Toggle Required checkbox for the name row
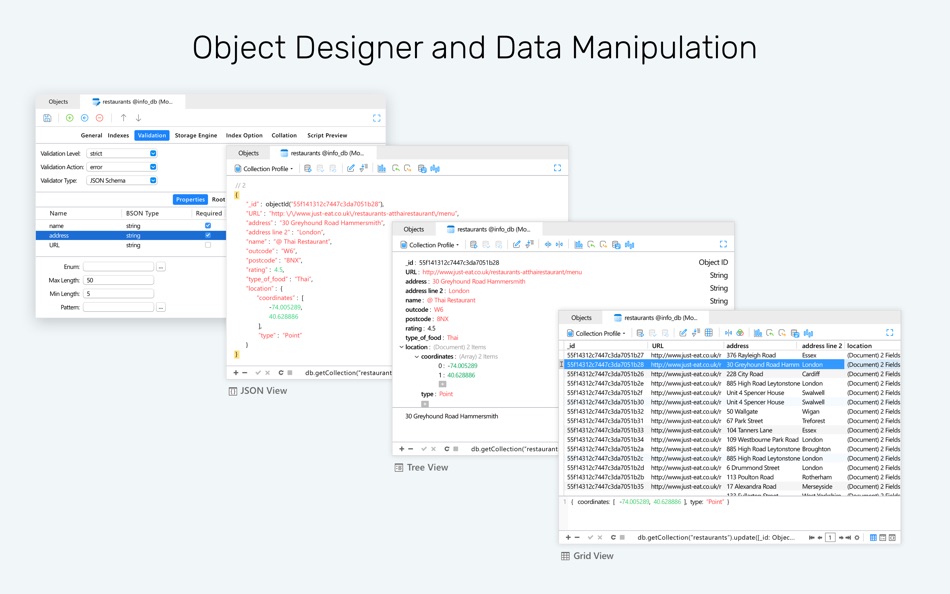Screen dimensions: 950x594 pos(208,225)
